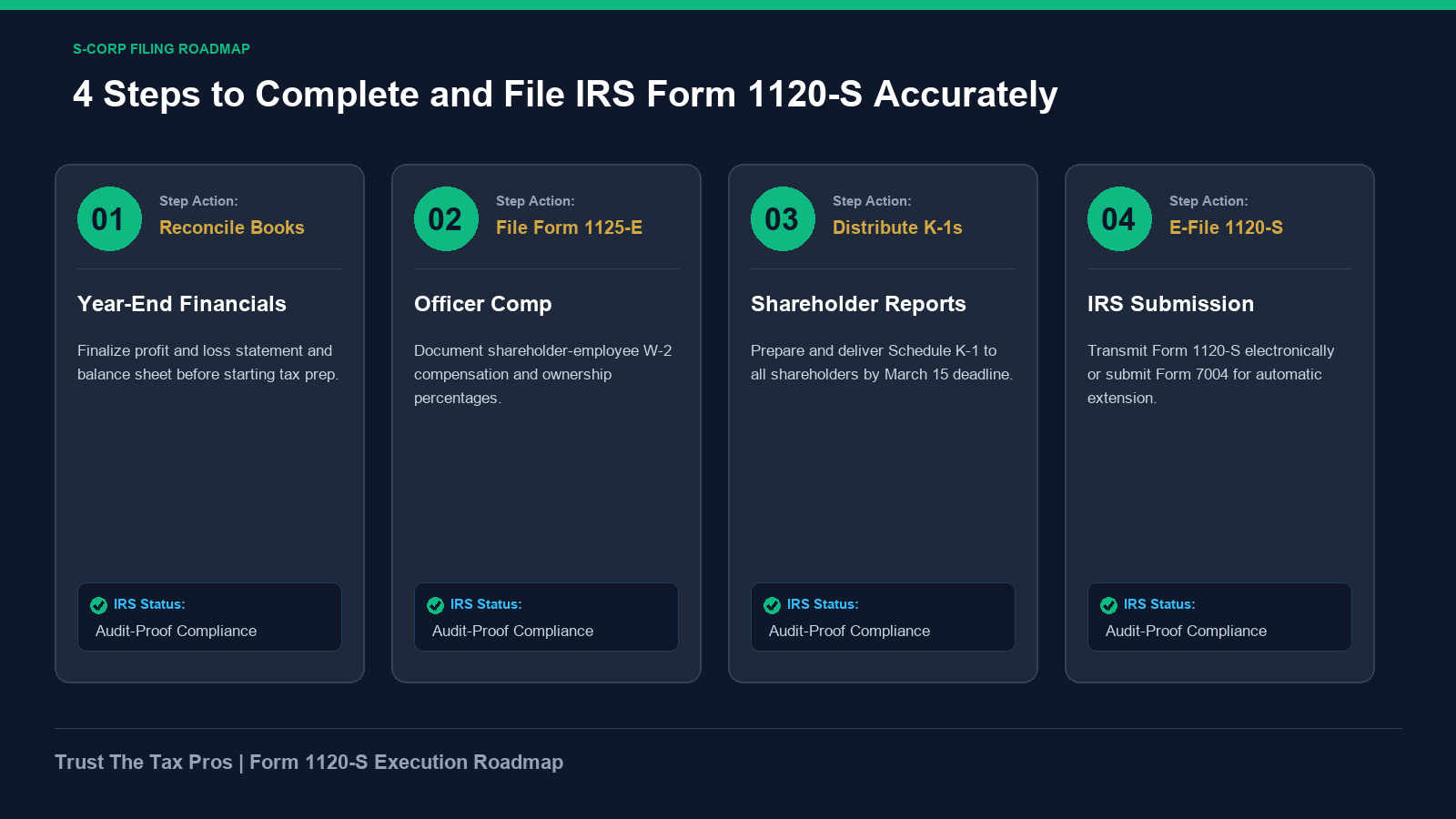
Task: Click the green 01 step number circle
Action: point(109,218)
